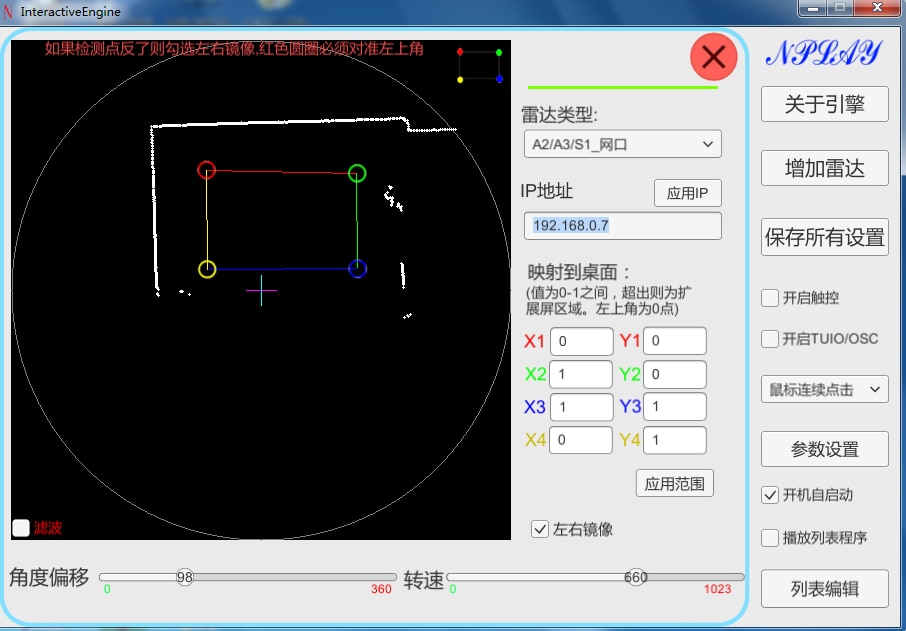This screenshot has width=906, height=631.
Task: Select the blue corner marker circle
Action: click(358, 269)
